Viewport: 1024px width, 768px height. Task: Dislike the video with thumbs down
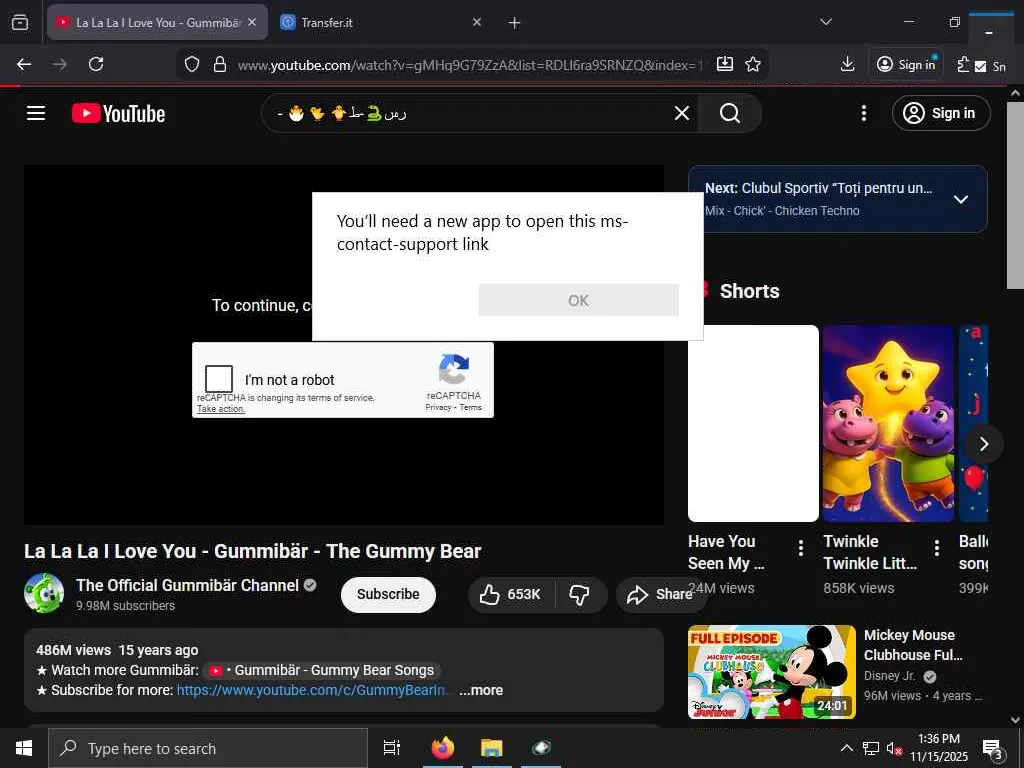pos(579,594)
